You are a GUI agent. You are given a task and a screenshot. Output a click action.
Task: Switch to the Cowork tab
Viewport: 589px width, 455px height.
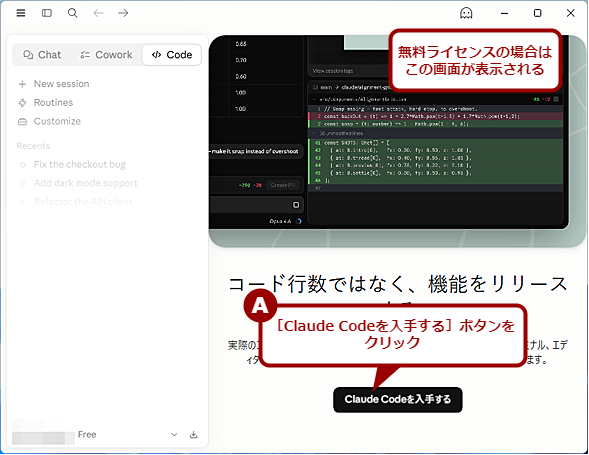click(106, 55)
